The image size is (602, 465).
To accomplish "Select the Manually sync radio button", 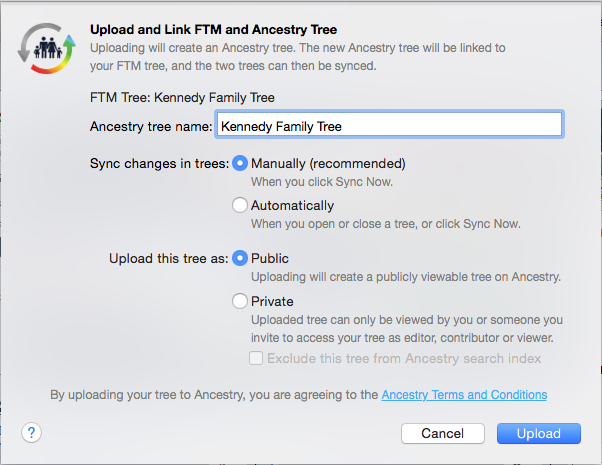I will pos(240,163).
